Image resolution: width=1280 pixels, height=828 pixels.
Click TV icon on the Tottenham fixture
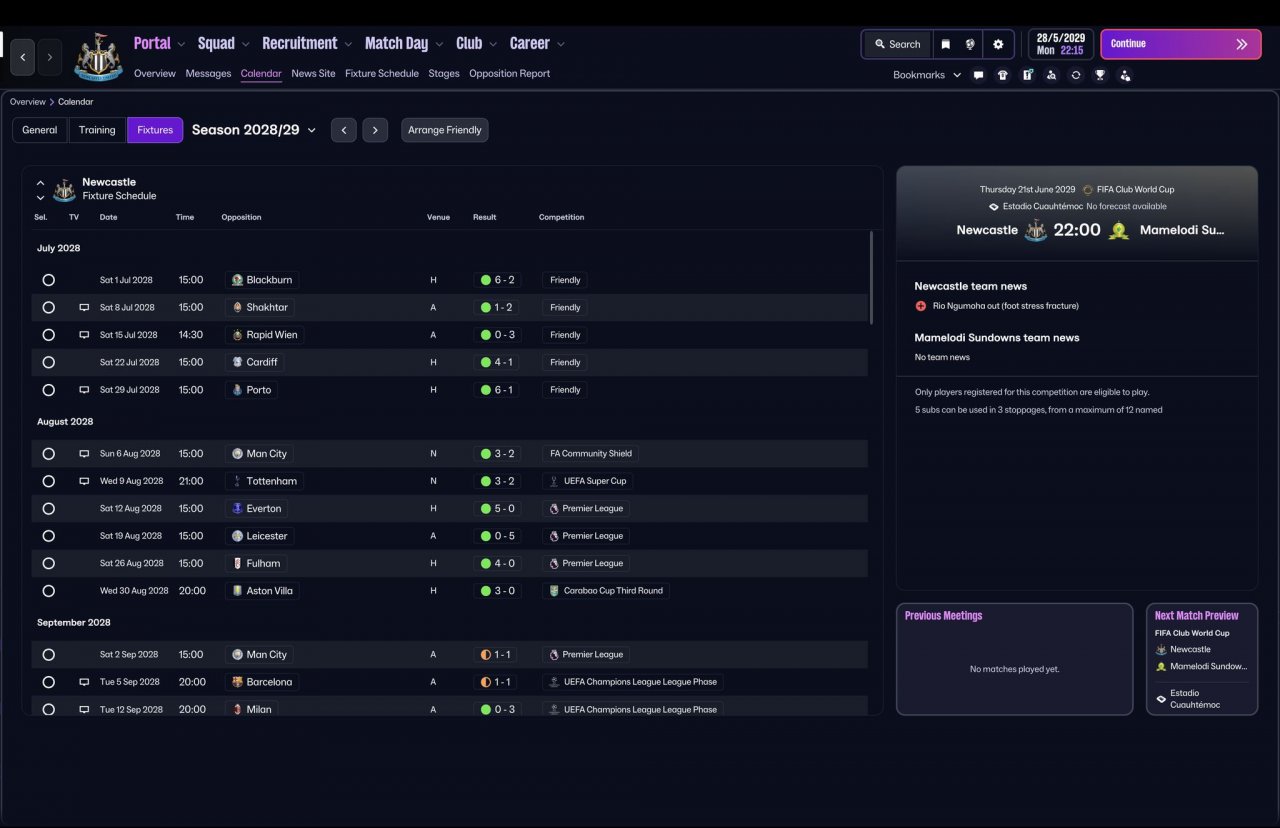84,481
